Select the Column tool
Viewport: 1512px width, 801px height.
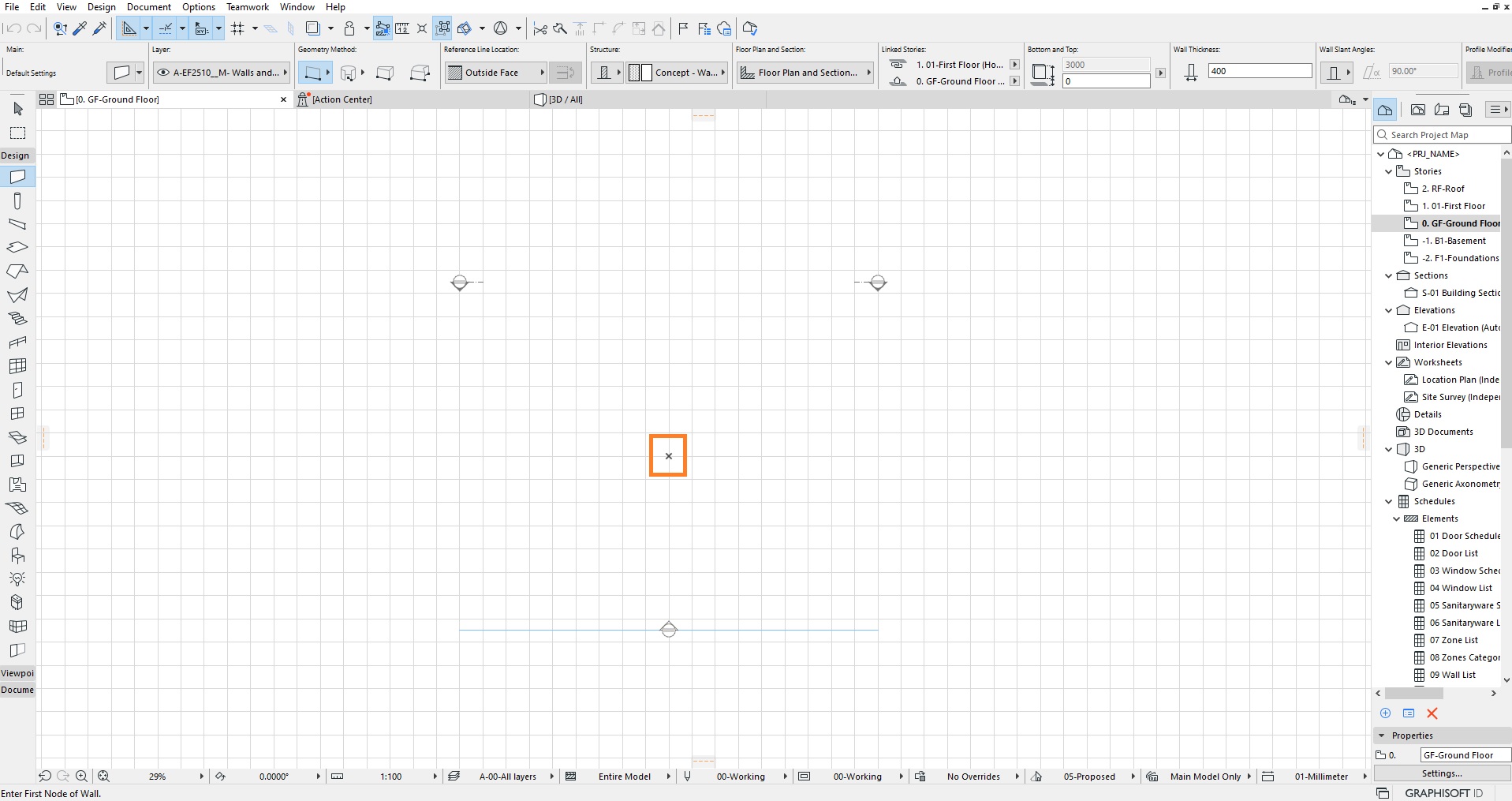pos(17,200)
